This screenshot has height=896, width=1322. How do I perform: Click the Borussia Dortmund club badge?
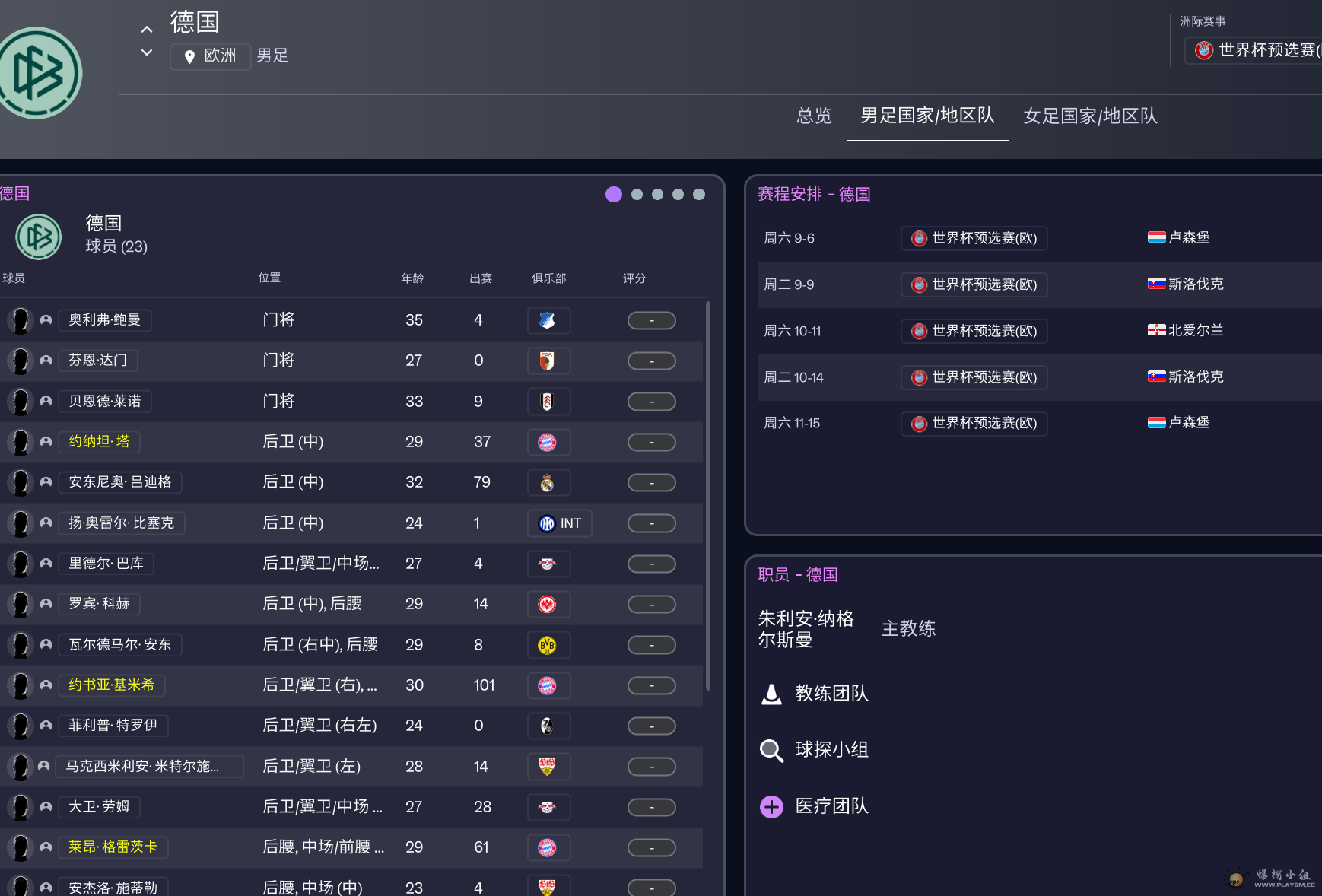tap(547, 645)
